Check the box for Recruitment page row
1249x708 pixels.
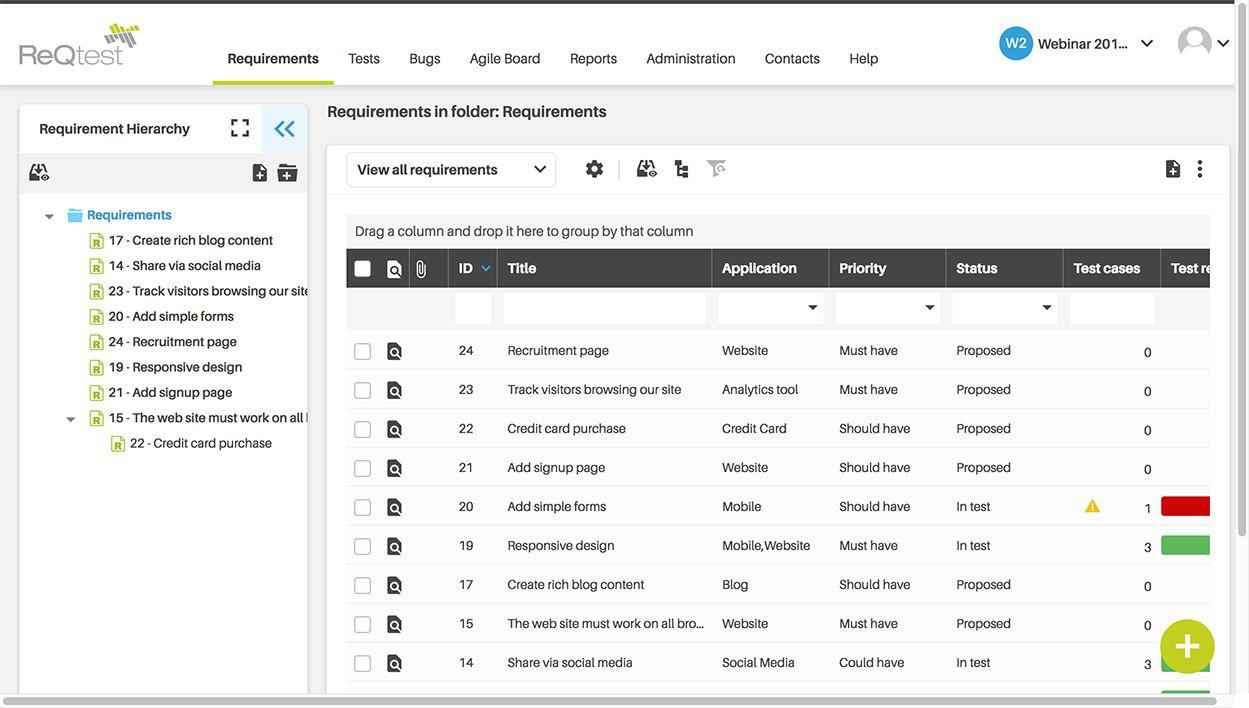363,352
